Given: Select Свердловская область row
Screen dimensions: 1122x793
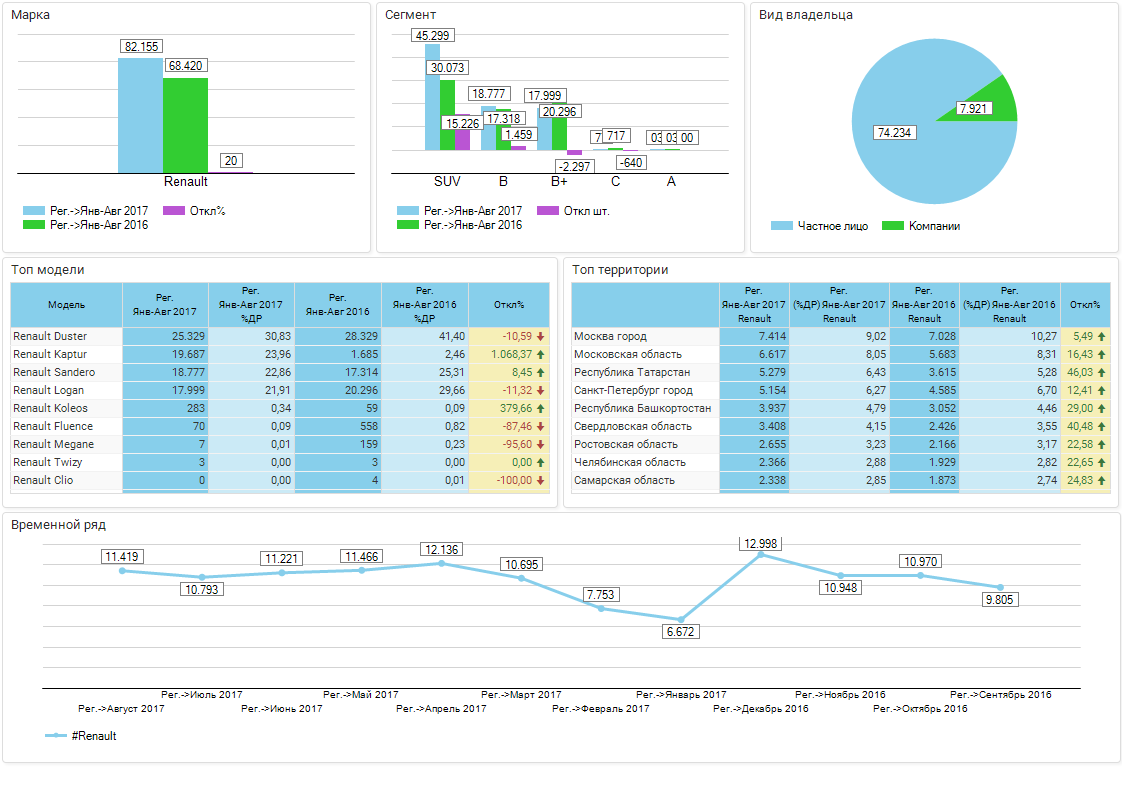Looking at the screenshot, I should pyautogui.click(x=841, y=427).
